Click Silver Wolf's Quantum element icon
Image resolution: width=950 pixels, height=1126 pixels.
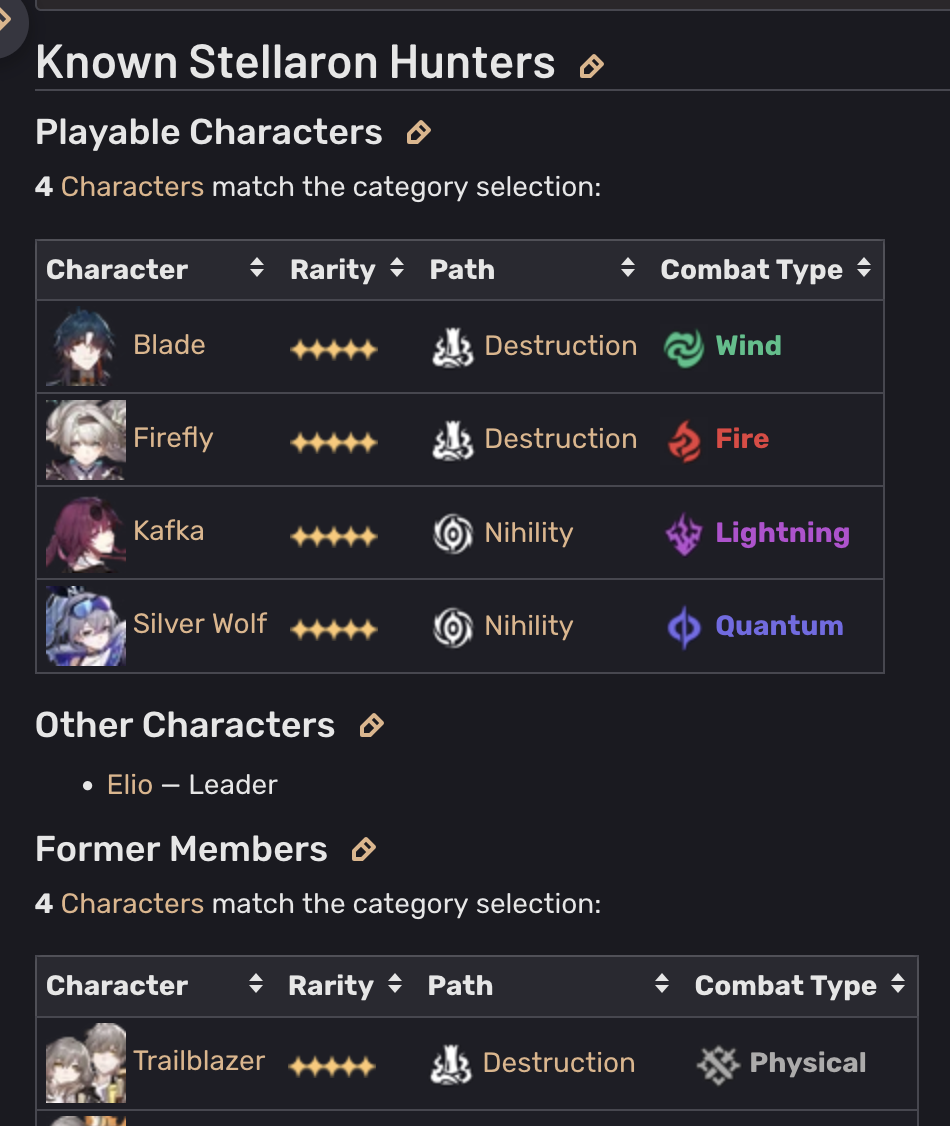pyautogui.click(x=684, y=627)
